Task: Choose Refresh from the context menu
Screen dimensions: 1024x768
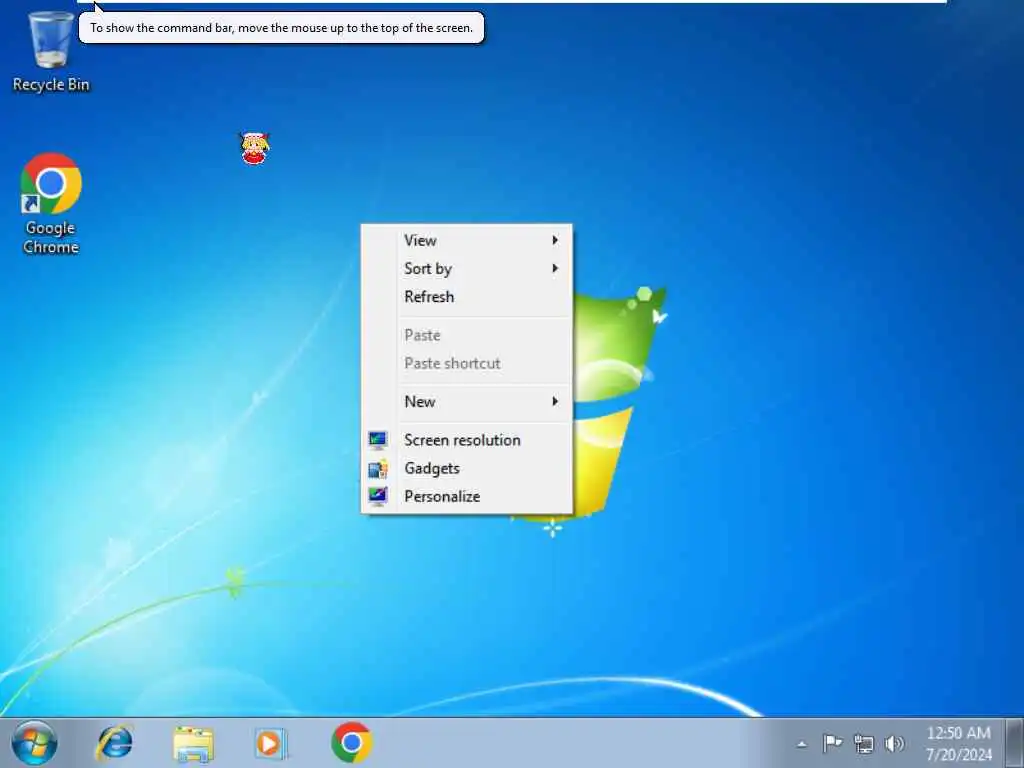Action: 467,296
